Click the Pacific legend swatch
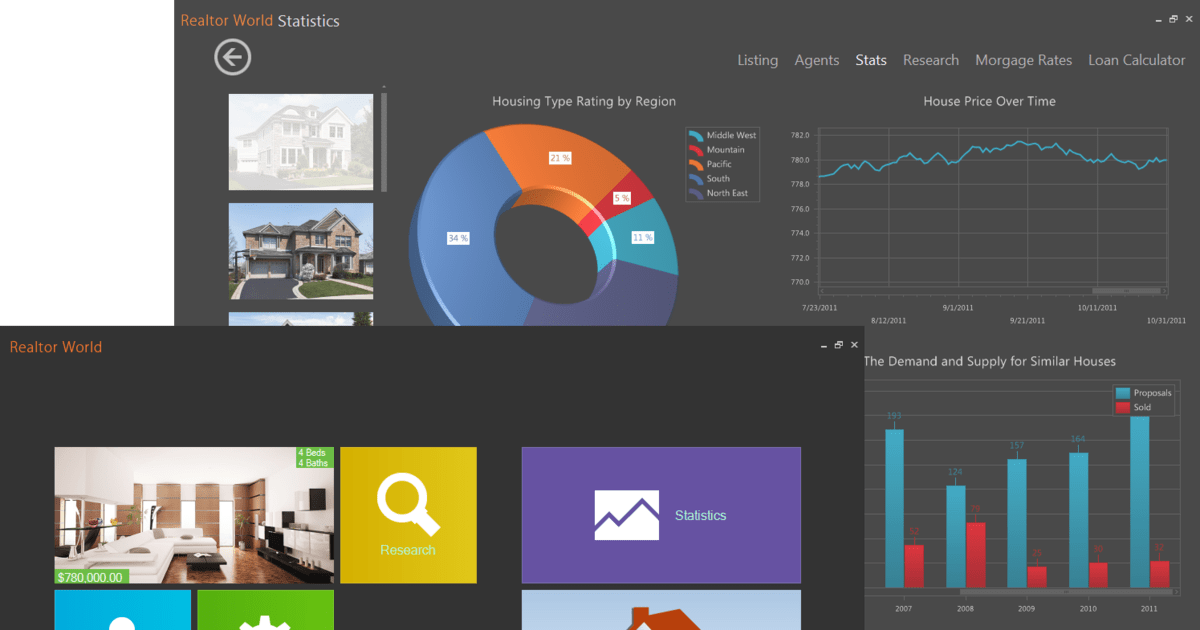The image size is (1200, 630). (x=696, y=164)
